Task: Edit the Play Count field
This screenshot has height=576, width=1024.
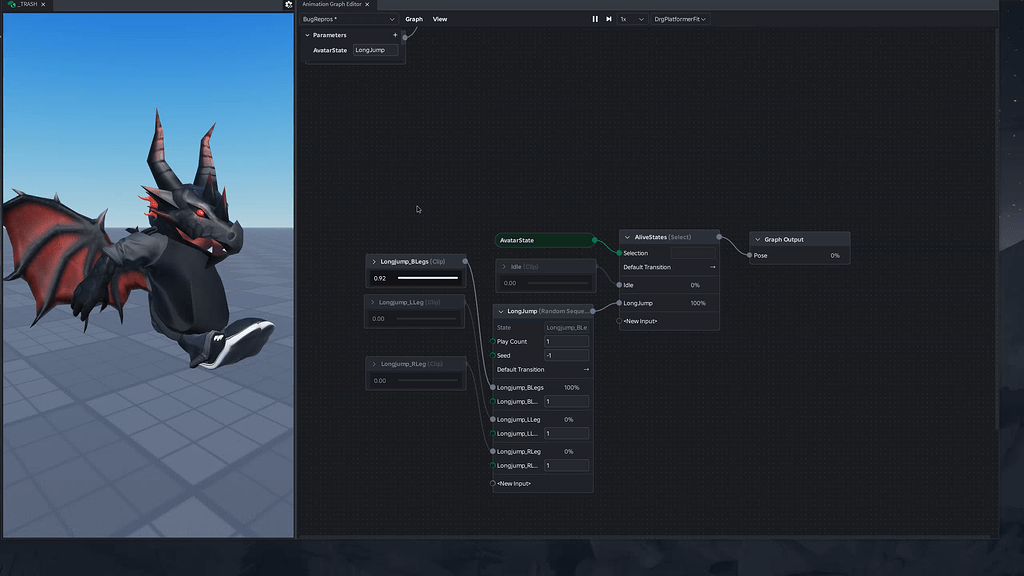Action: [566, 342]
